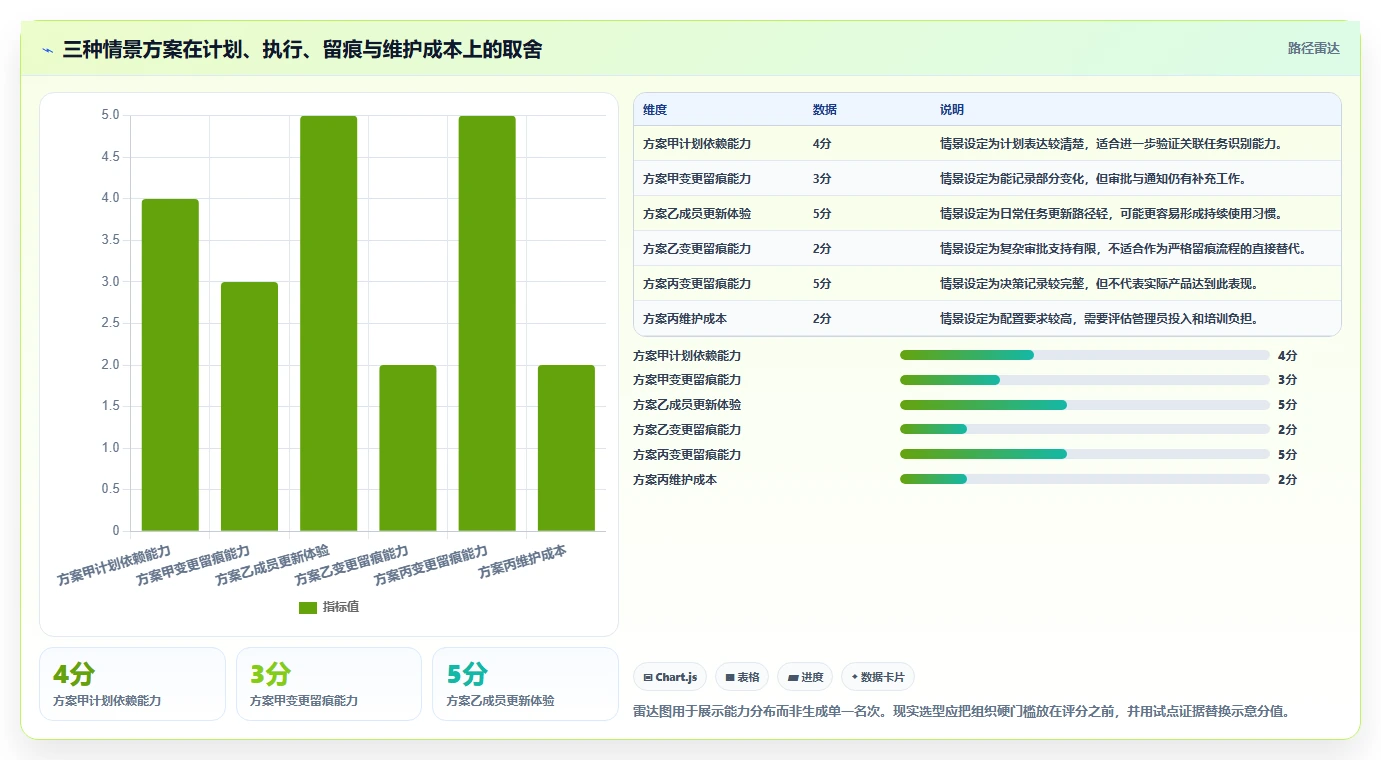
Task: Click the 方案甲变更留痕能力 progress bar
Action: tap(1085, 380)
